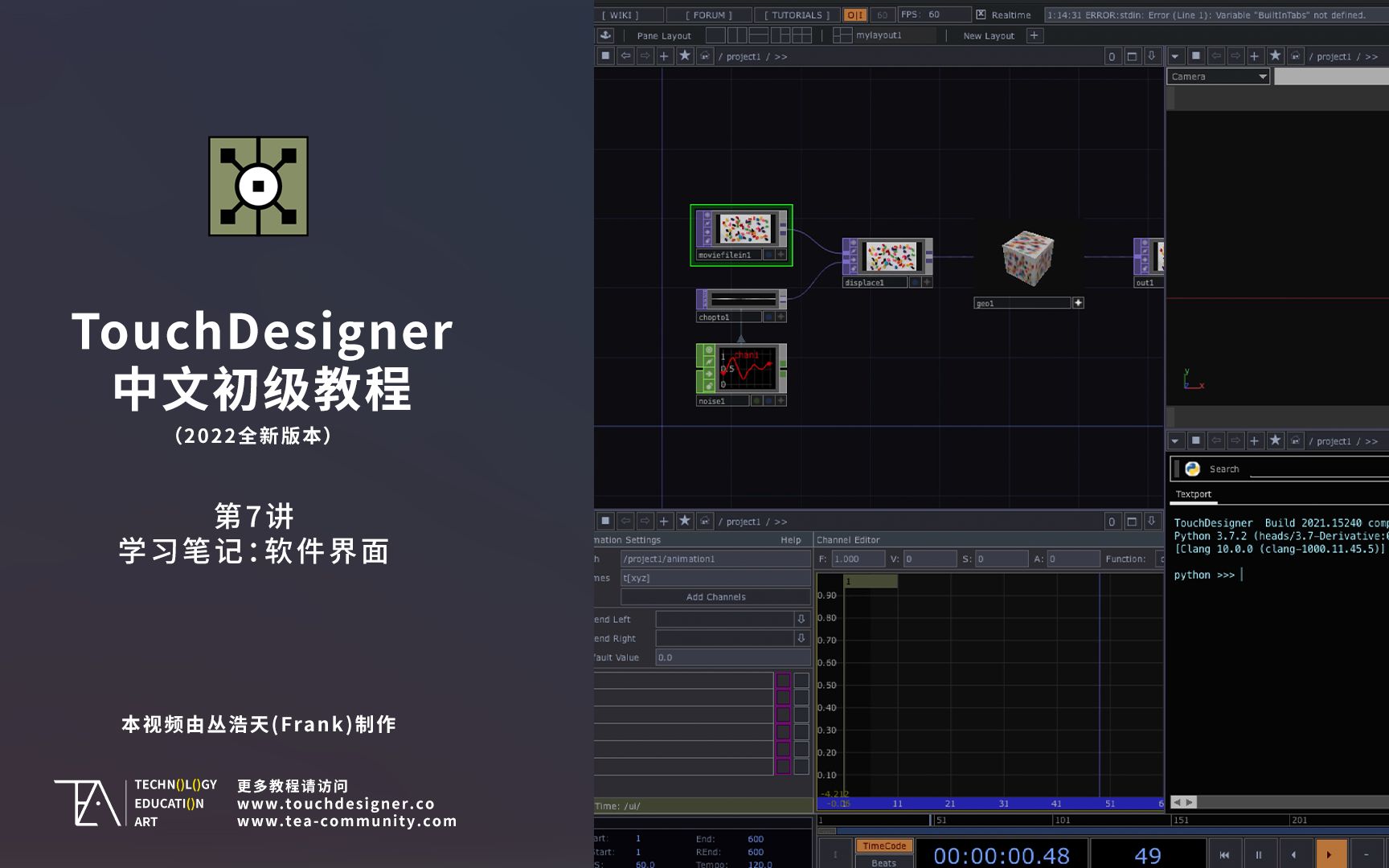Toggle viewer flag on chopto1 node
This screenshot has width=1389, height=868.
[768, 317]
